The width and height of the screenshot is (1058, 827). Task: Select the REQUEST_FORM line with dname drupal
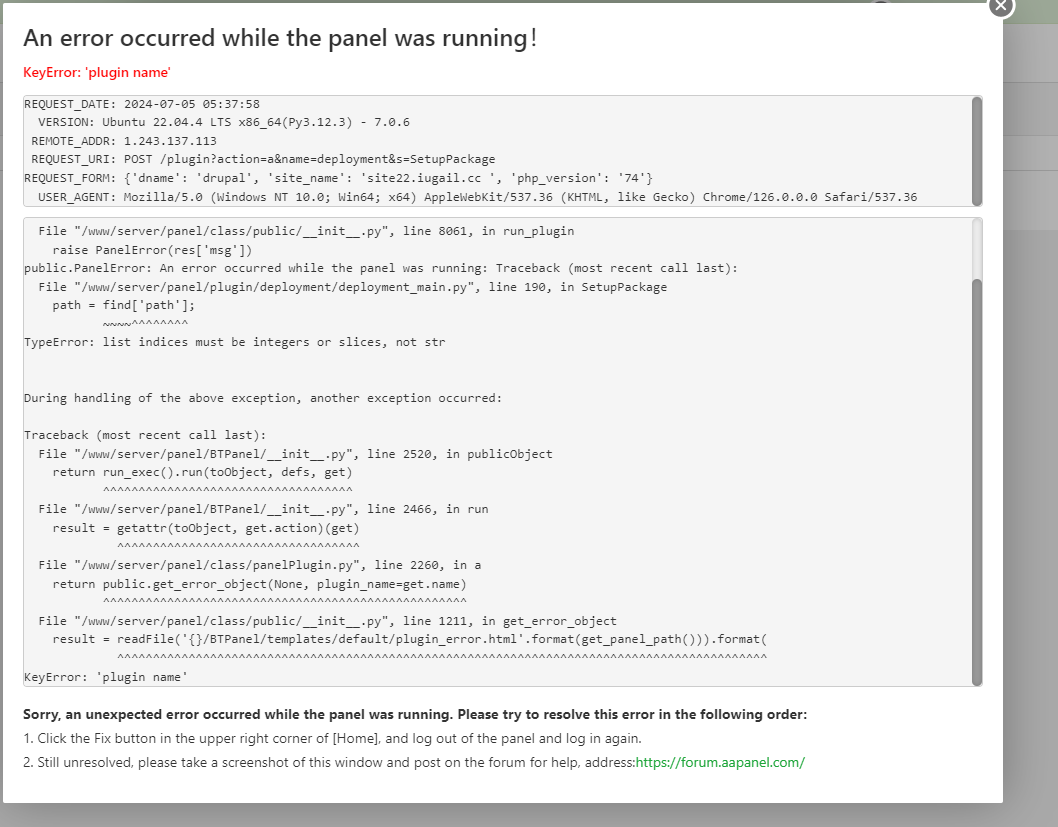point(338,178)
